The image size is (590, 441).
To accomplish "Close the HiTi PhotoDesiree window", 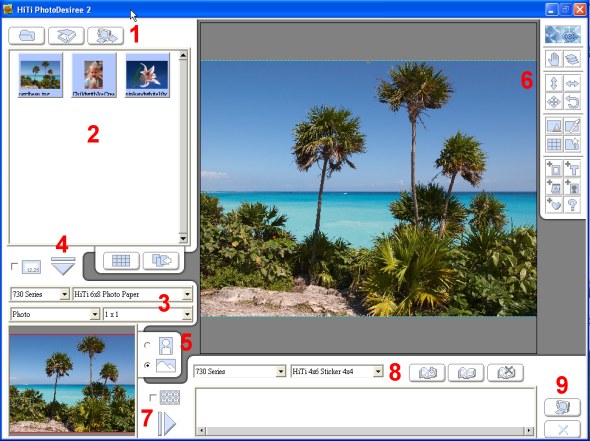I will click(x=579, y=9).
